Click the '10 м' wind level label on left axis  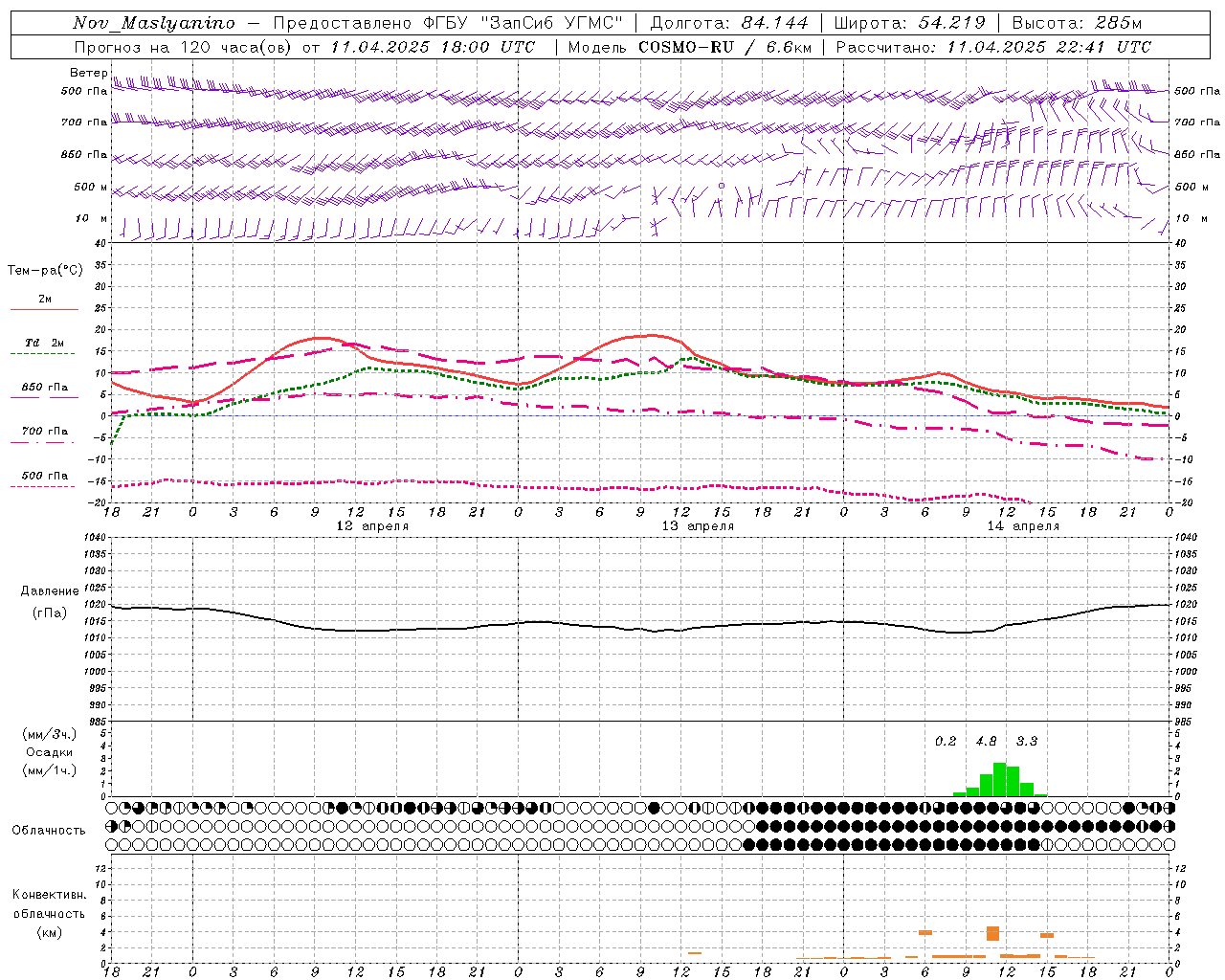tap(92, 219)
